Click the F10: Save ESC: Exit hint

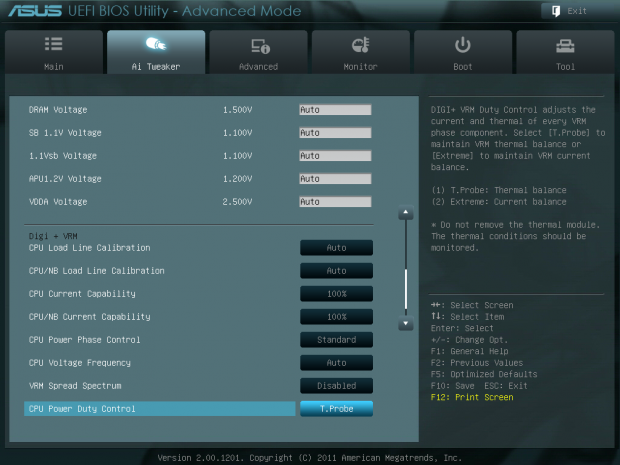479,386
